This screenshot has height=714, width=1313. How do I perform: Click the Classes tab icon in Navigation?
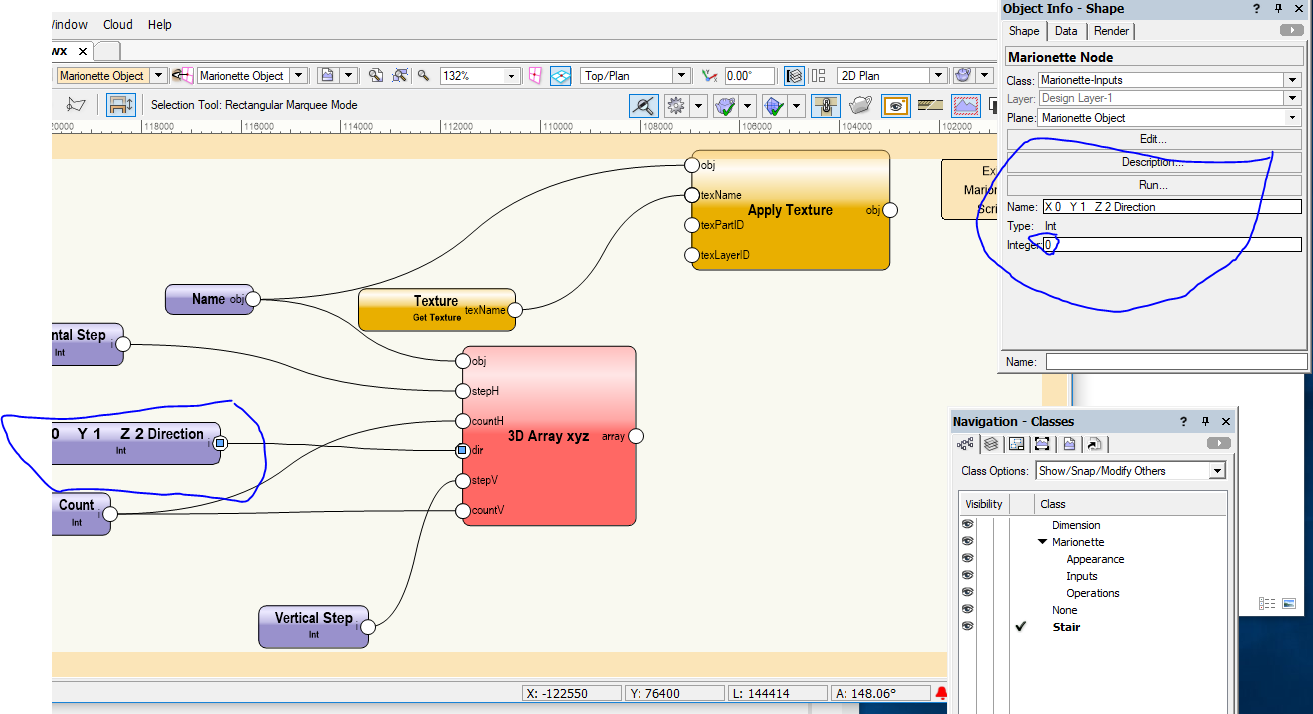tap(965, 445)
